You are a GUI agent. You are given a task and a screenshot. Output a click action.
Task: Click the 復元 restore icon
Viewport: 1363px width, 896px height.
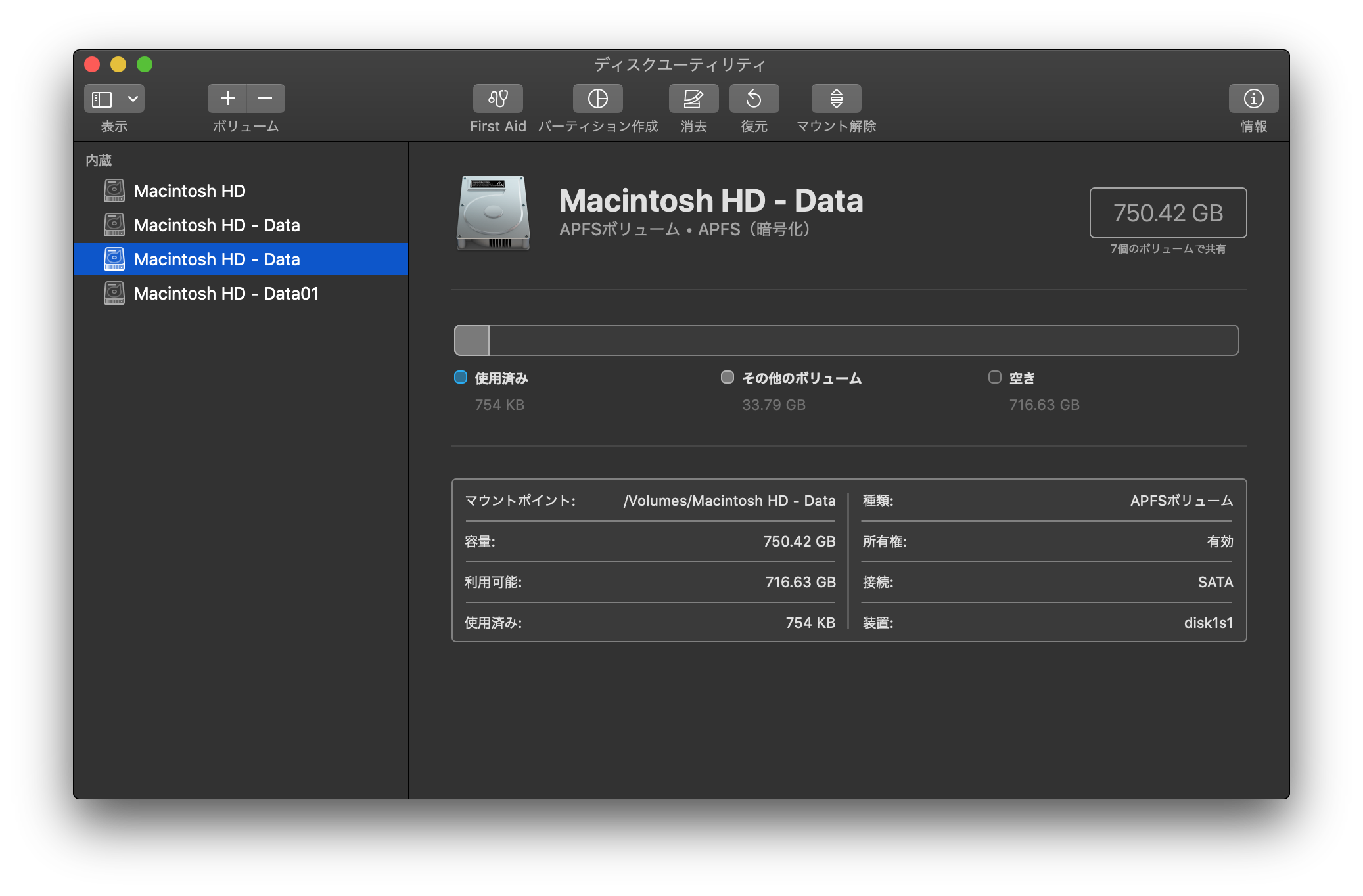(754, 99)
